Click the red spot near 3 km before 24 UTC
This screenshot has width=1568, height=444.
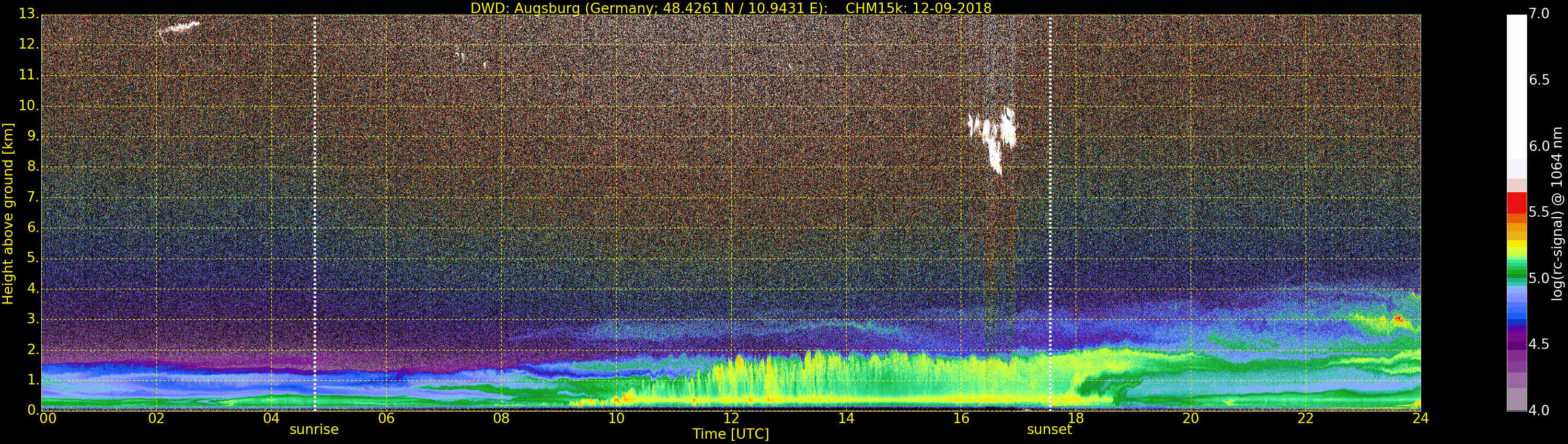(x=1398, y=319)
